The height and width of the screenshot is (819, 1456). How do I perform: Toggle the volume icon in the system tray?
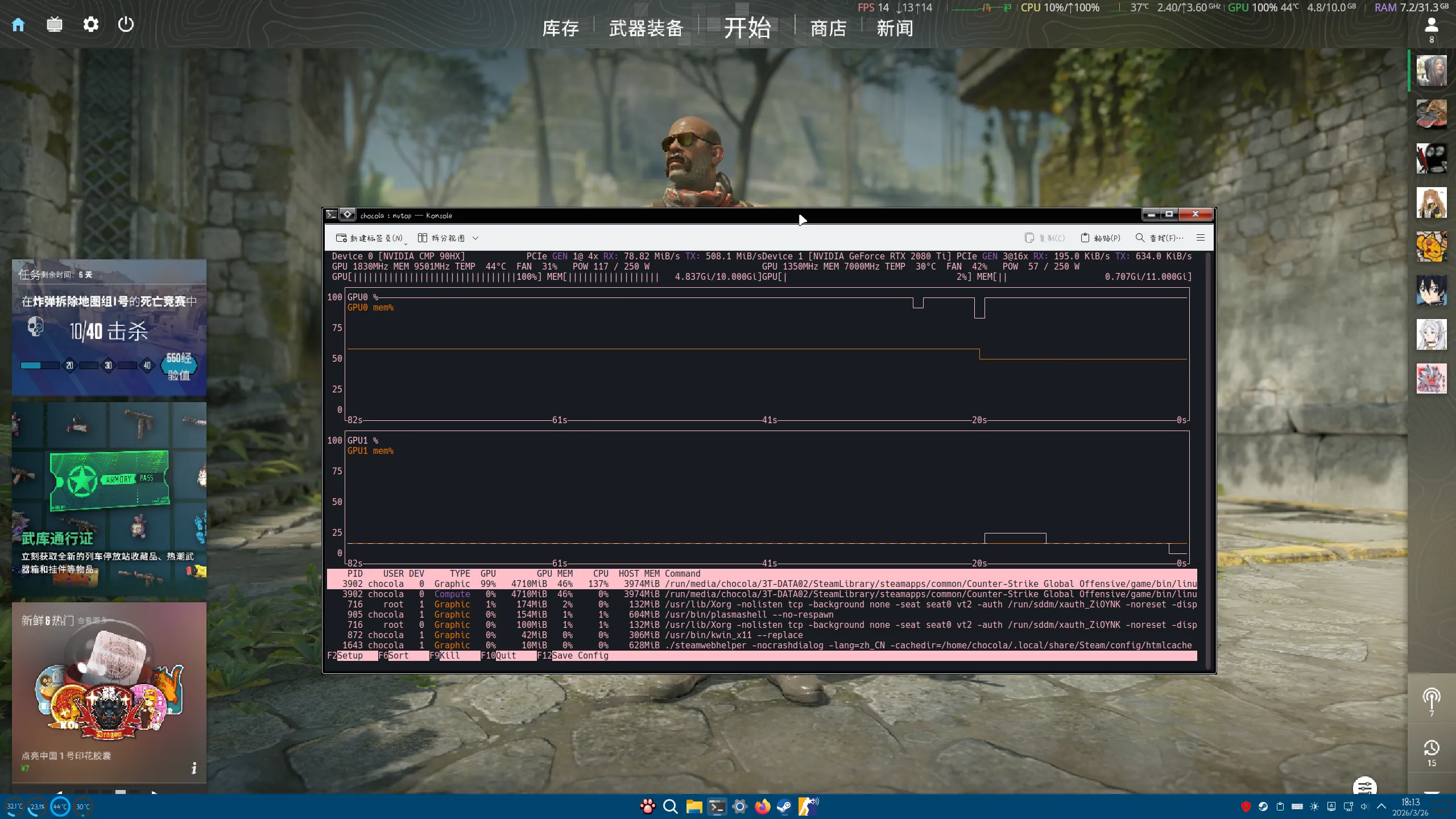coord(1364,806)
